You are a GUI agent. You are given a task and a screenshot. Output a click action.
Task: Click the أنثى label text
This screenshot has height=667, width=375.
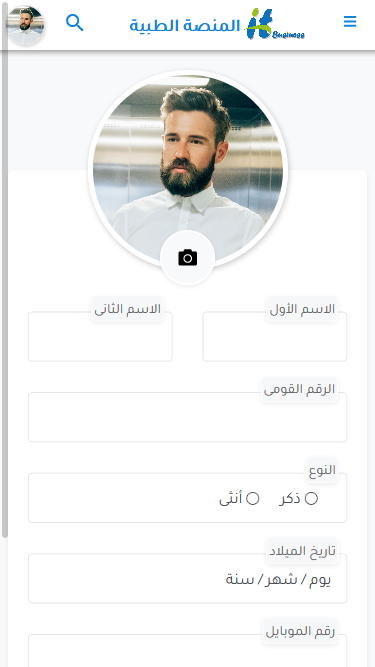pos(230,499)
